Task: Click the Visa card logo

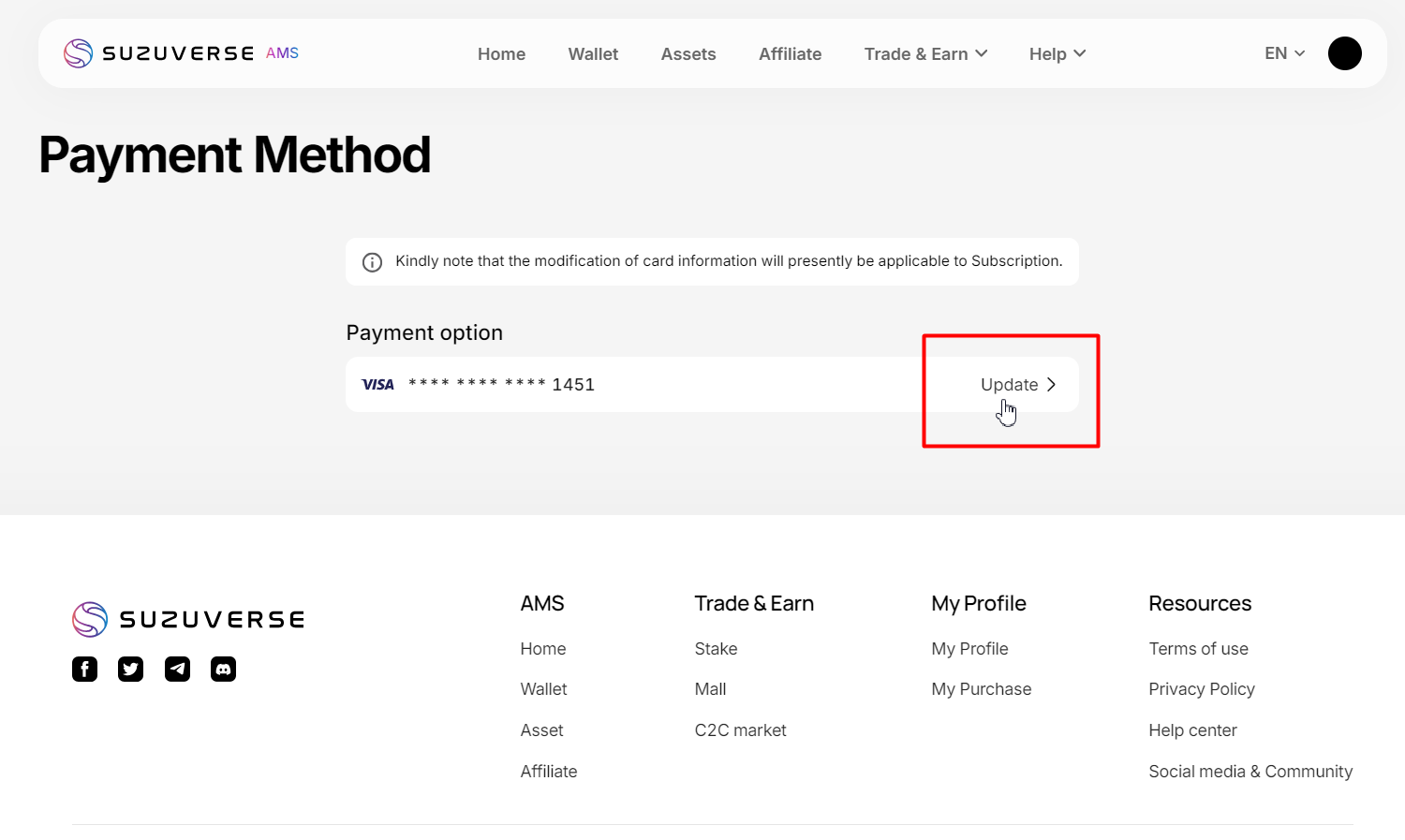Action: click(x=378, y=385)
